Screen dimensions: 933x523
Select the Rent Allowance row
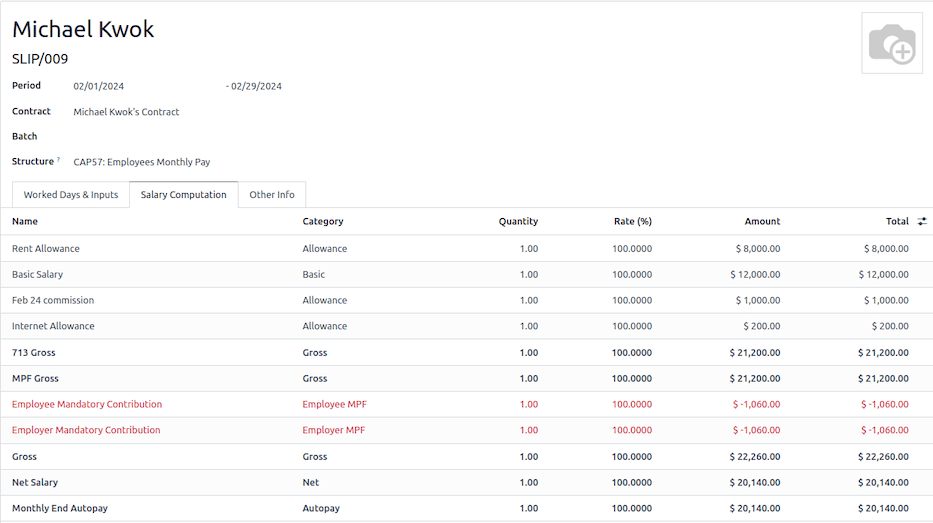coord(46,249)
